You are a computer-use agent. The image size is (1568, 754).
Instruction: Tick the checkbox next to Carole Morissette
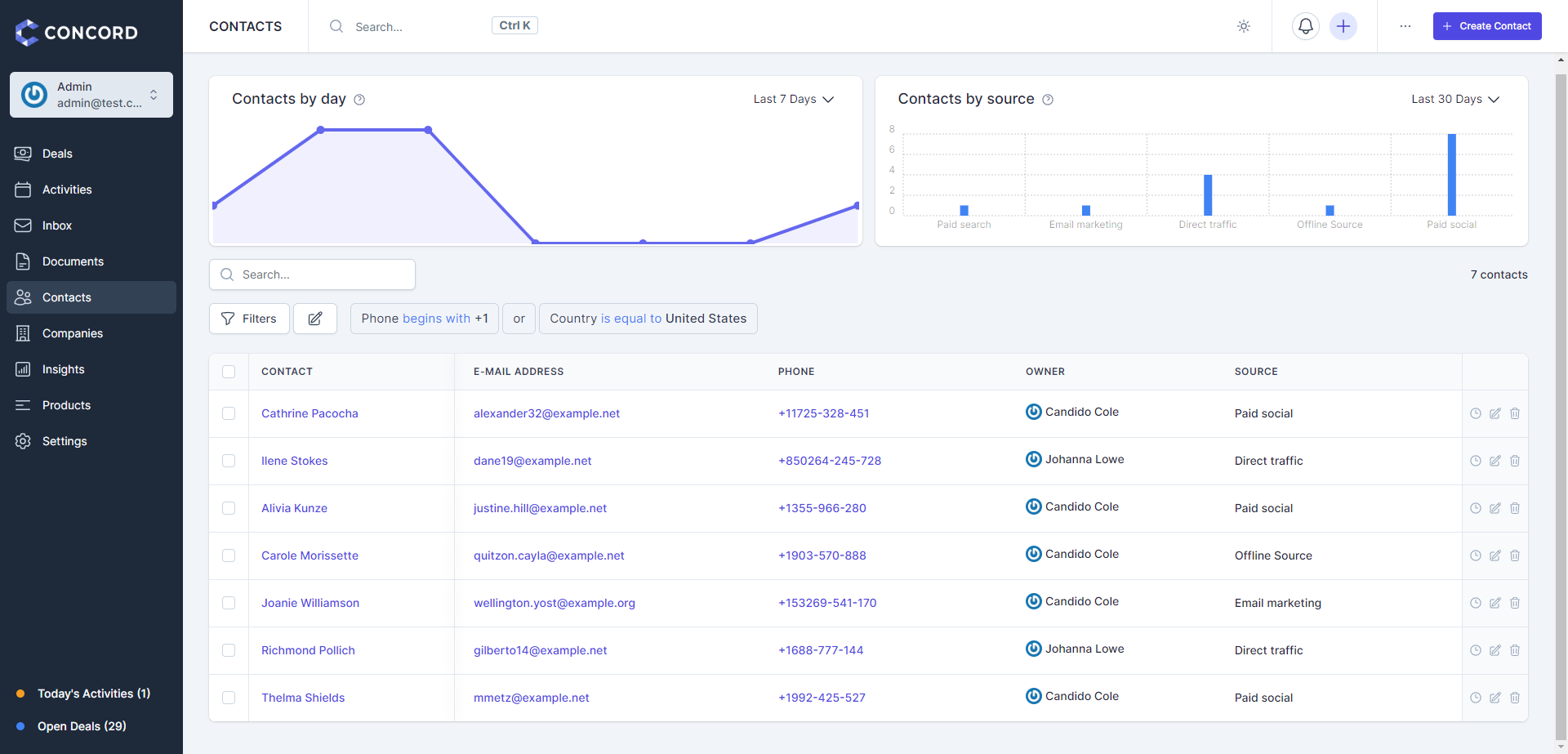click(x=229, y=555)
